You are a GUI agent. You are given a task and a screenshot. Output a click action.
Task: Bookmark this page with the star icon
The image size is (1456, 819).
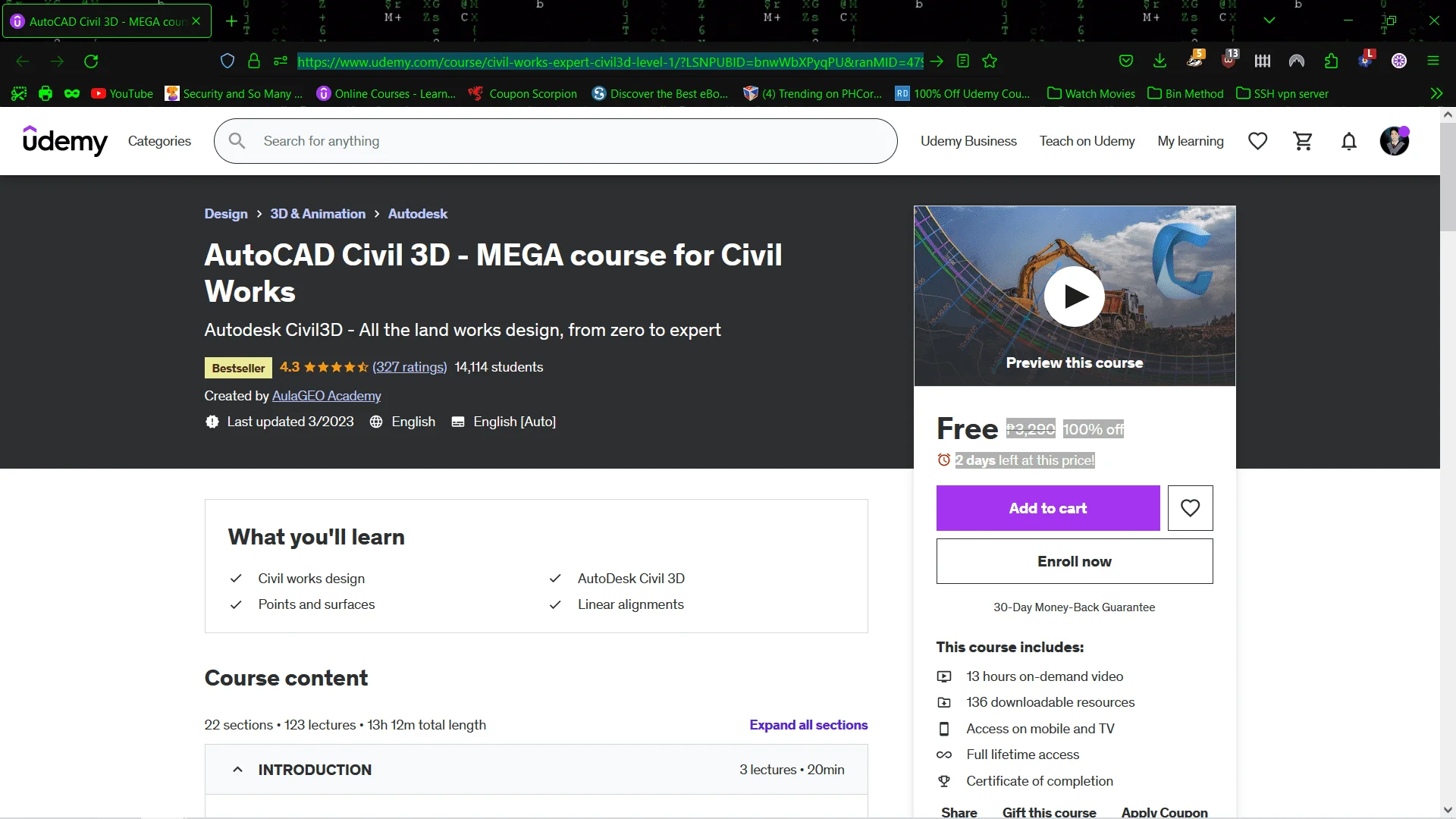tap(990, 61)
